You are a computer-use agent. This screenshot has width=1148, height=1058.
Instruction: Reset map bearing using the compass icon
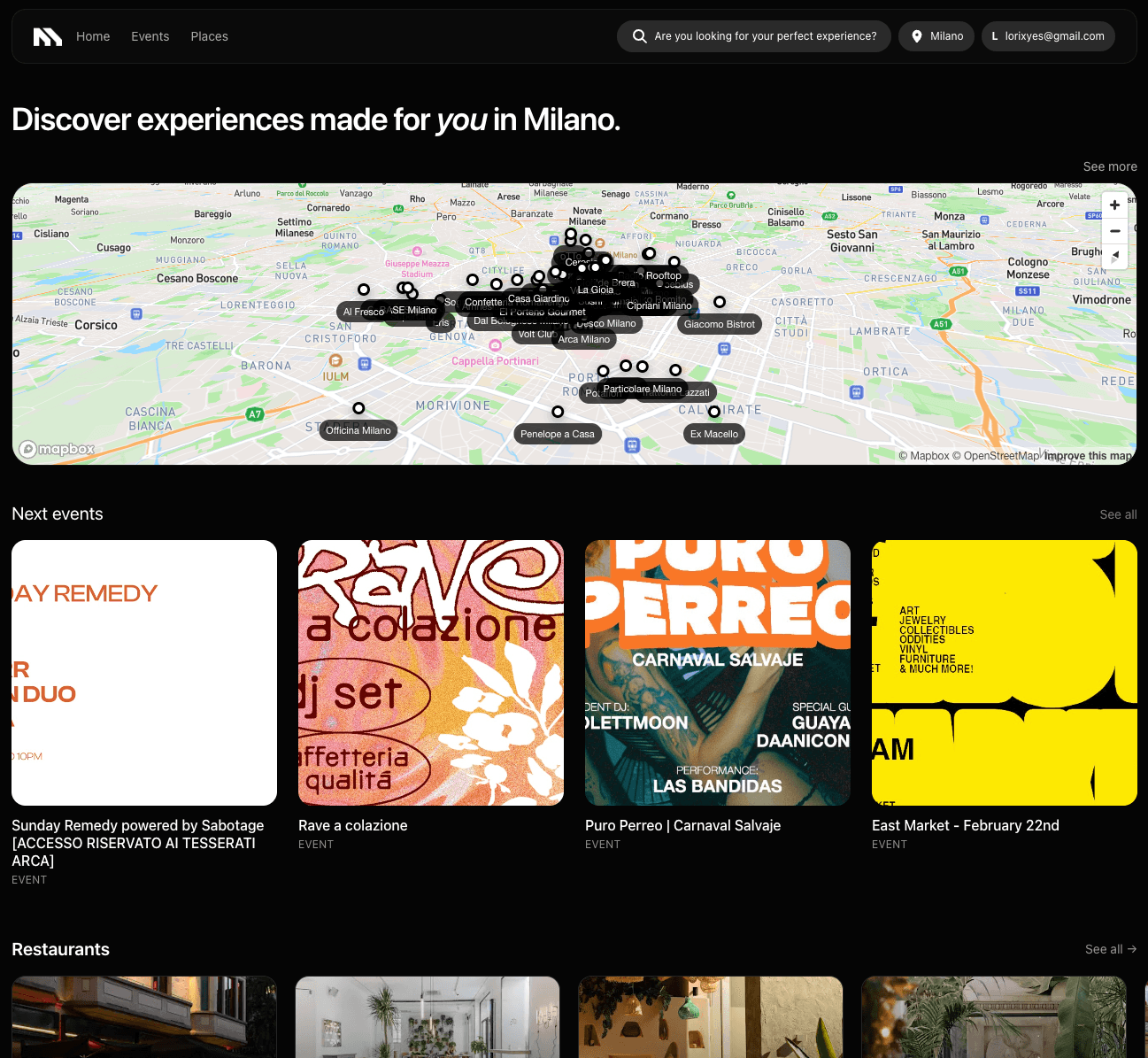click(x=1114, y=257)
